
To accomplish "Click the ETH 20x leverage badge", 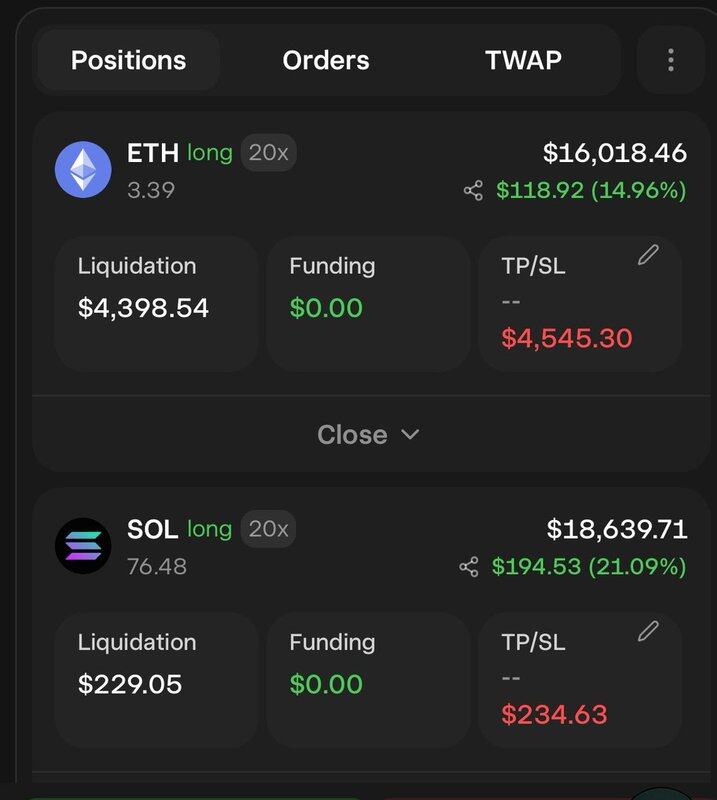I will (x=268, y=153).
